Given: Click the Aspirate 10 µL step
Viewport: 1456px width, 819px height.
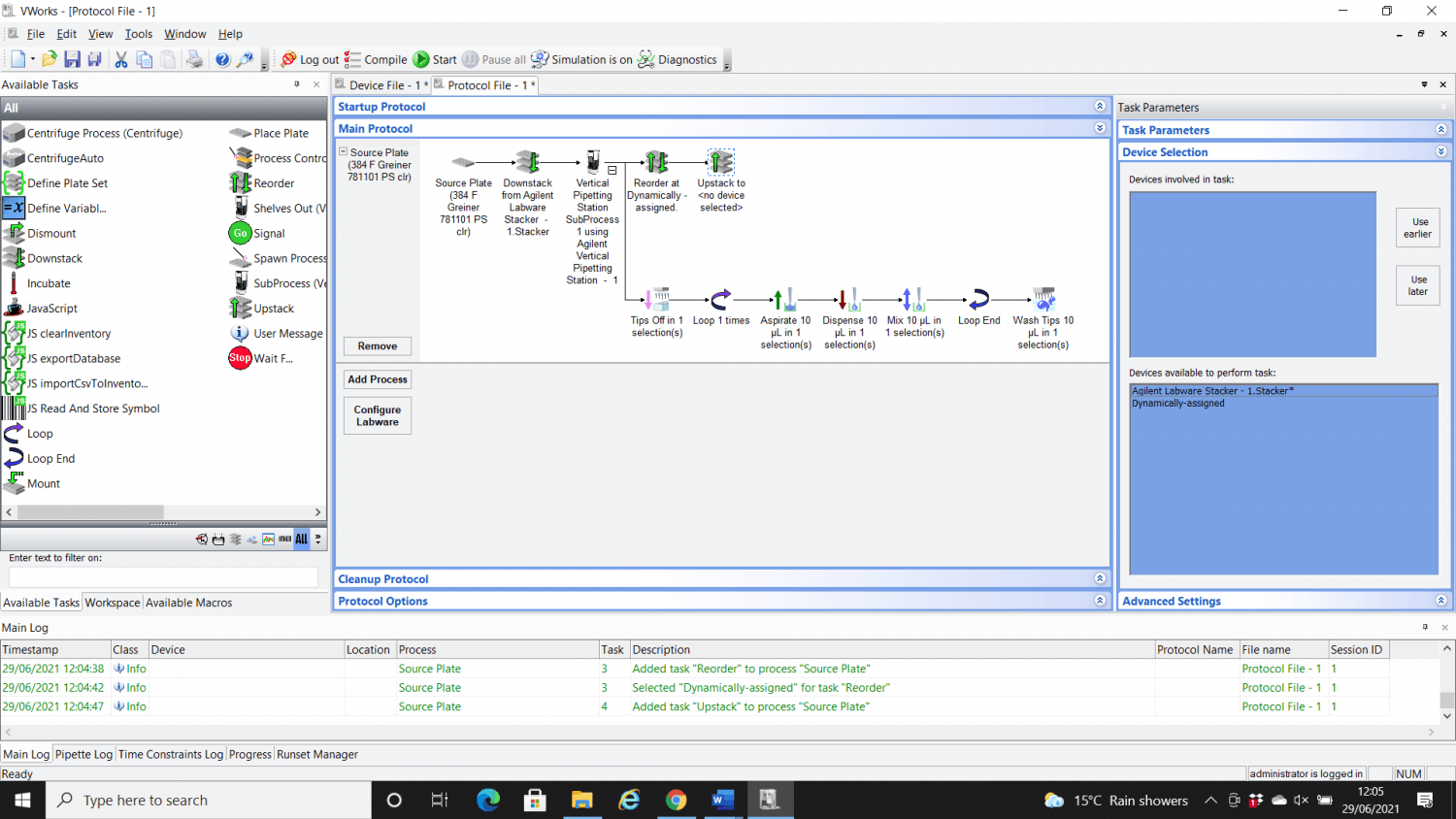Looking at the screenshot, I should click(x=785, y=318).
